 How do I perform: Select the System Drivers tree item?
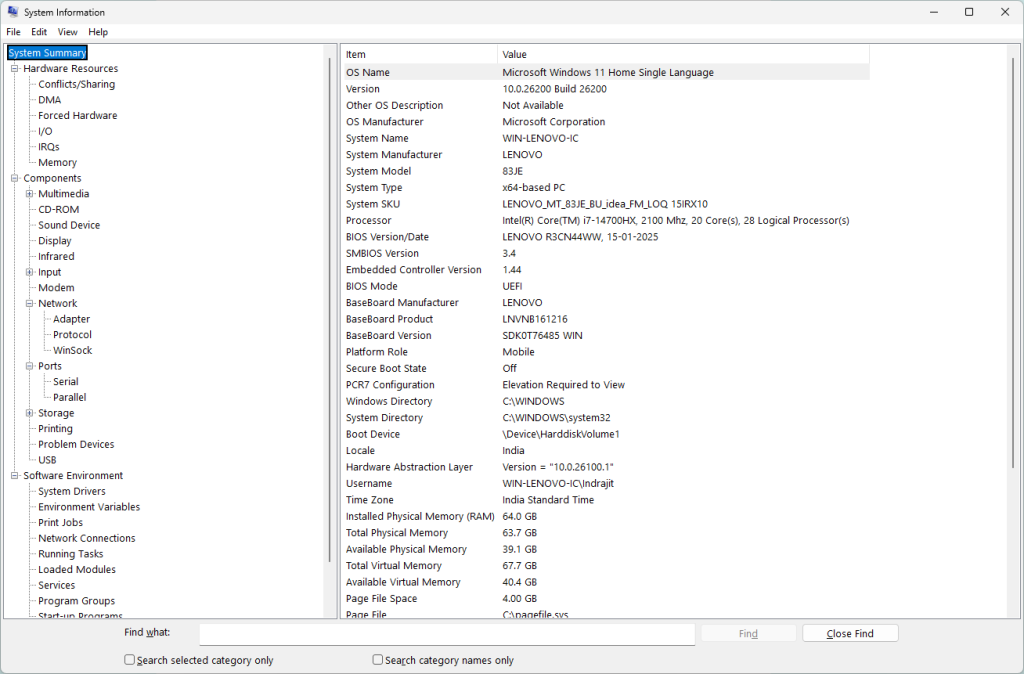click(x=72, y=492)
